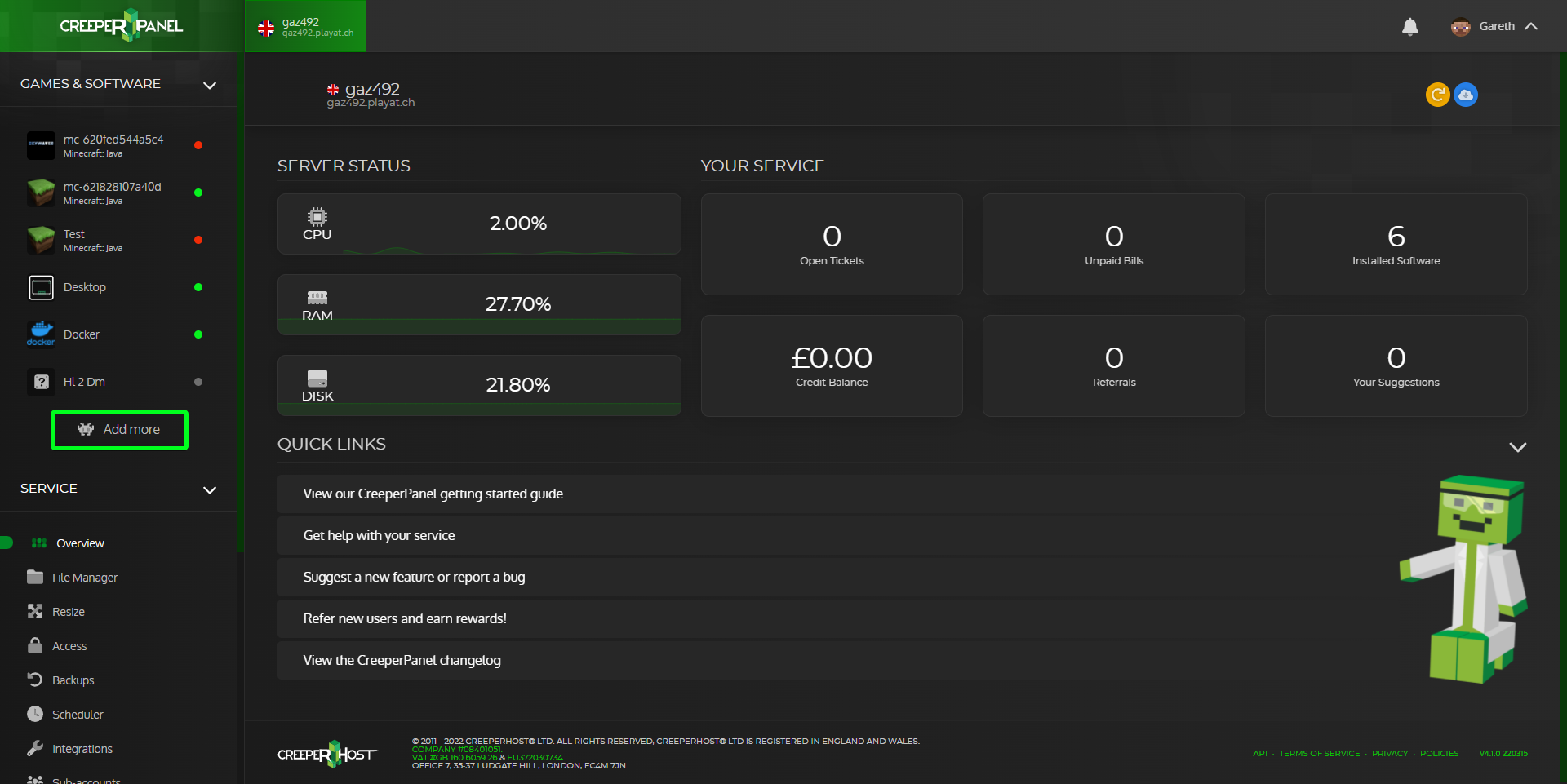
Task: Open the API footer link
Action: 1260,754
